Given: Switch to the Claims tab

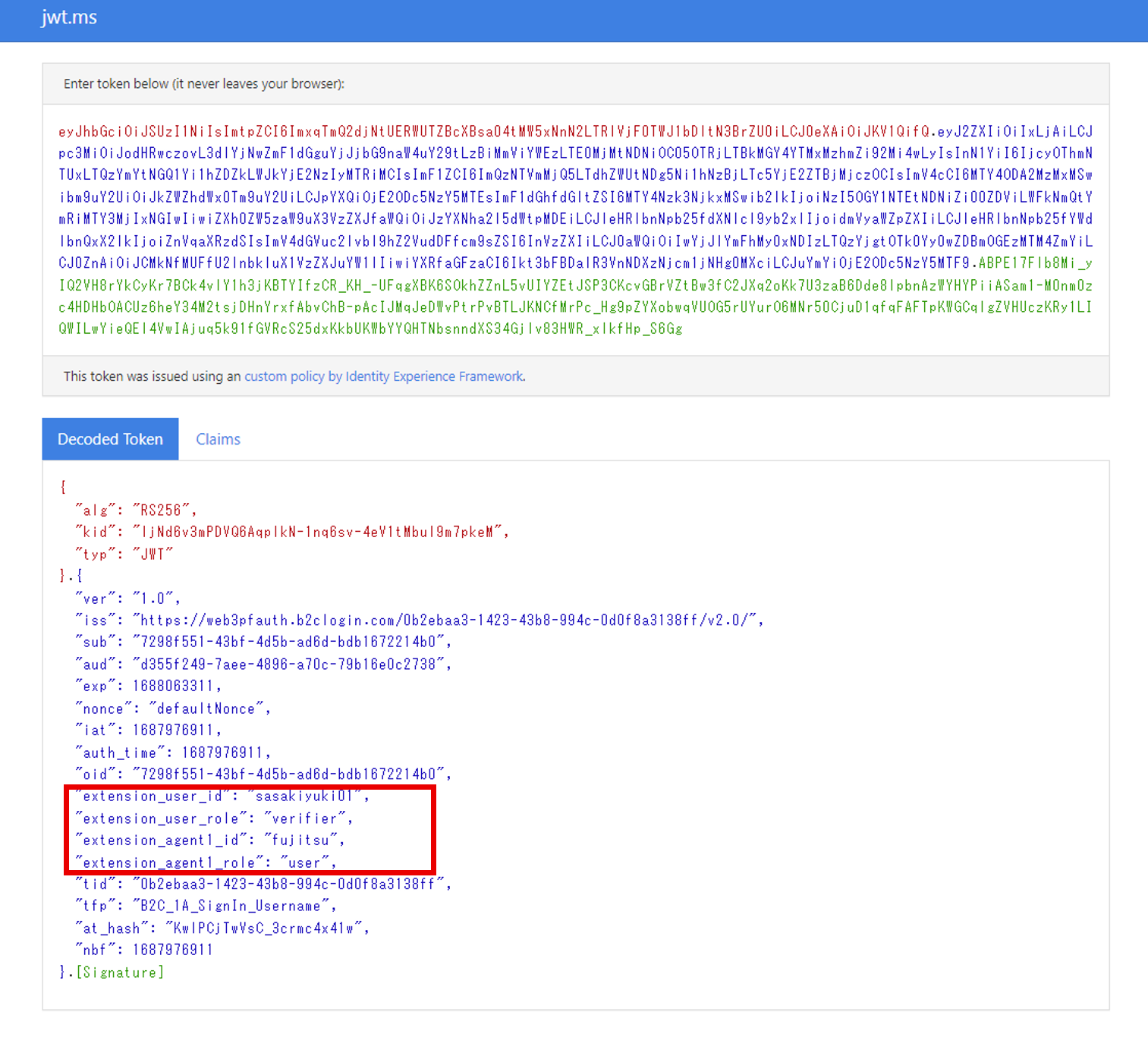Looking at the screenshot, I should click(218, 439).
